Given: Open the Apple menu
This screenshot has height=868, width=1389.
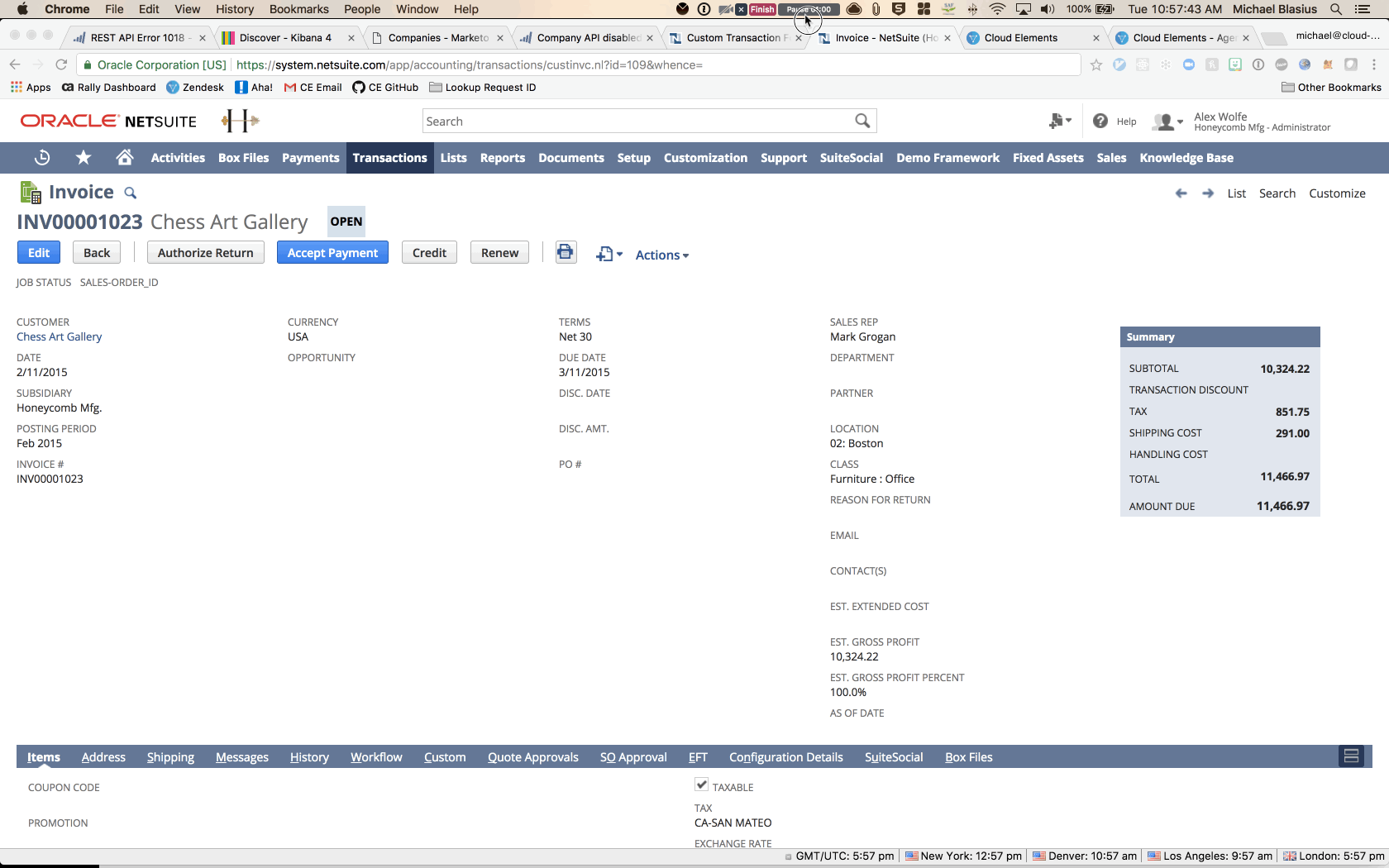Looking at the screenshot, I should 22,9.
